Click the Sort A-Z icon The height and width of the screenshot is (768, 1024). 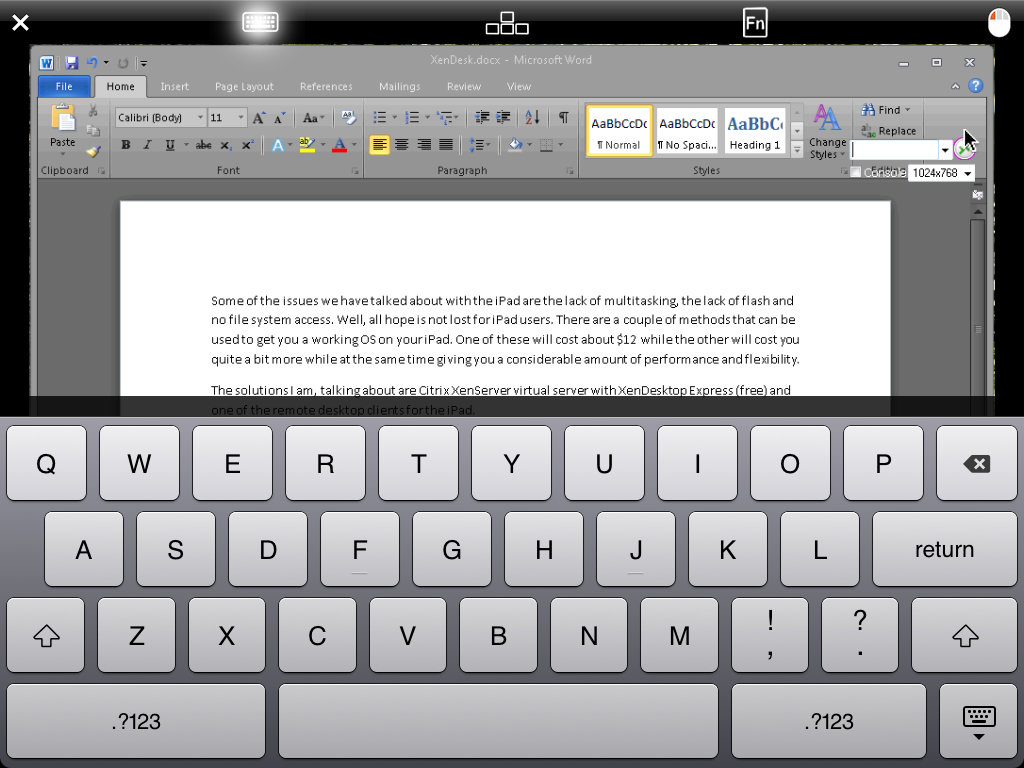point(532,118)
